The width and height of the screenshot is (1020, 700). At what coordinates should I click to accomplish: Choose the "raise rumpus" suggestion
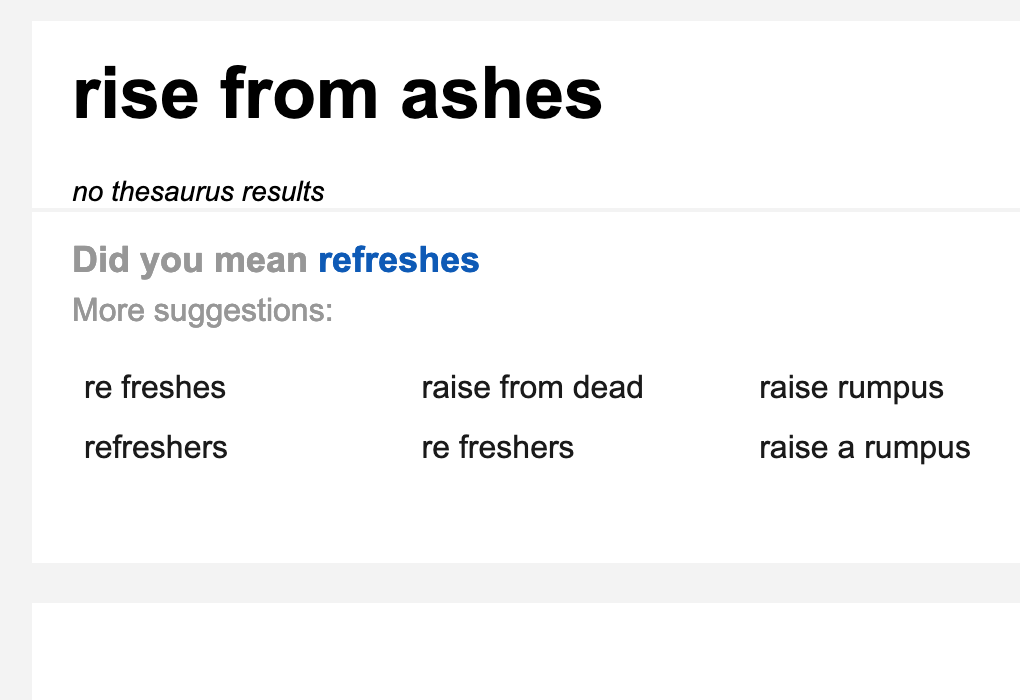(851, 388)
